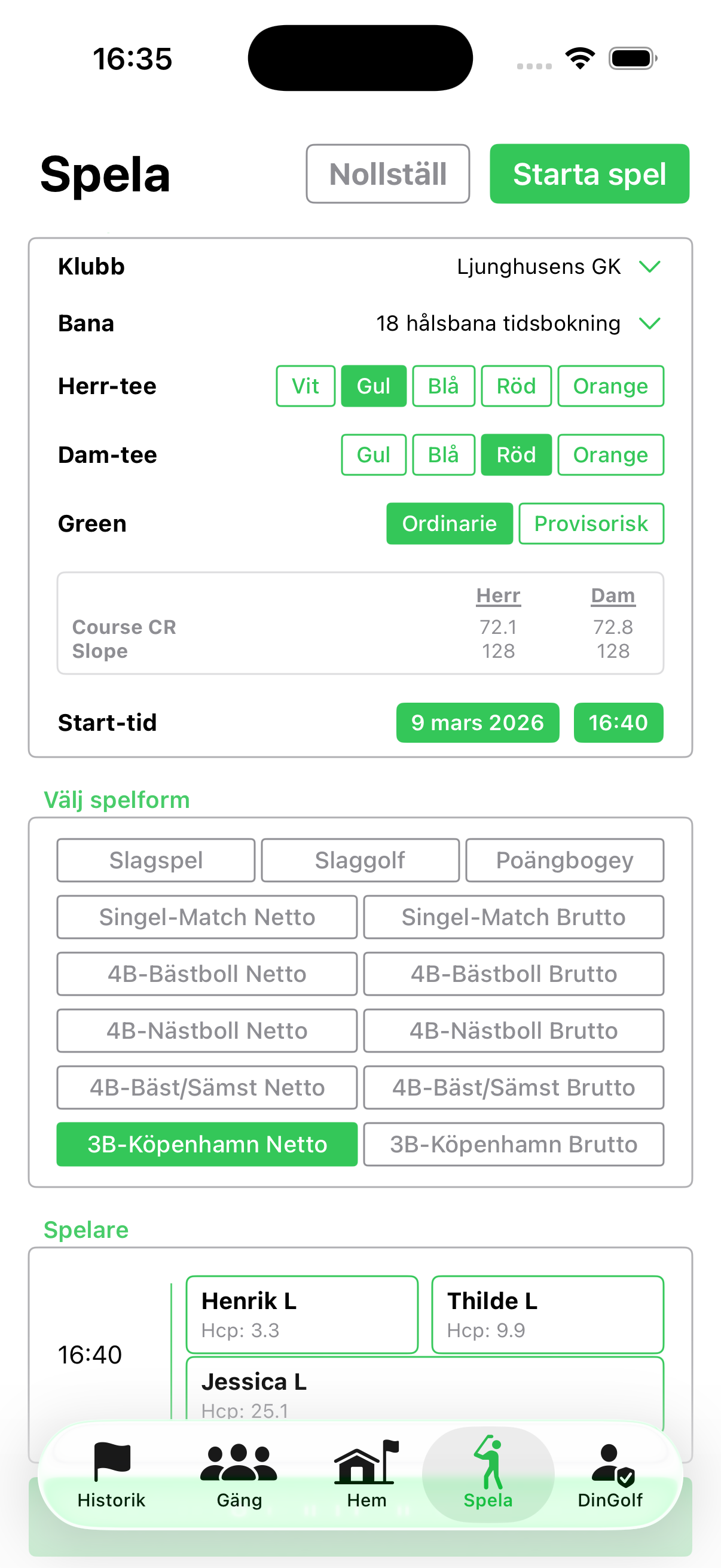The image size is (721, 1568).
Task: Open the Historik flag icon
Action: 111,1462
